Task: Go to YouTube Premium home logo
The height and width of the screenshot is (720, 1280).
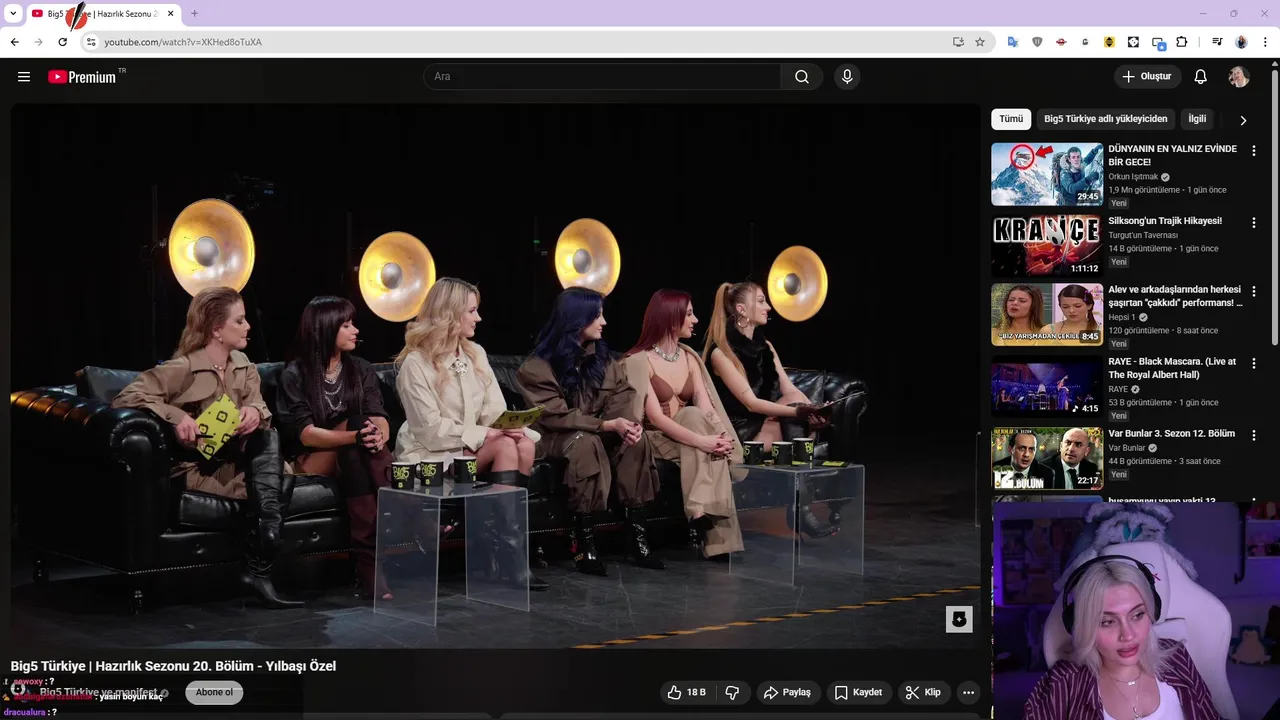Action: click(x=84, y=77)
